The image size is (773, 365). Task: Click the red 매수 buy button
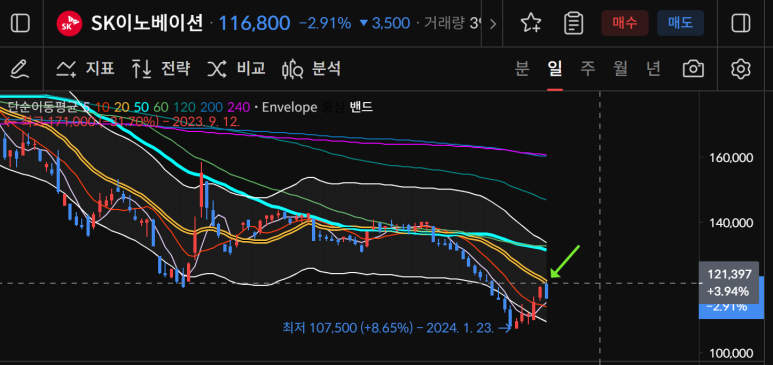(x=625, y=23)
